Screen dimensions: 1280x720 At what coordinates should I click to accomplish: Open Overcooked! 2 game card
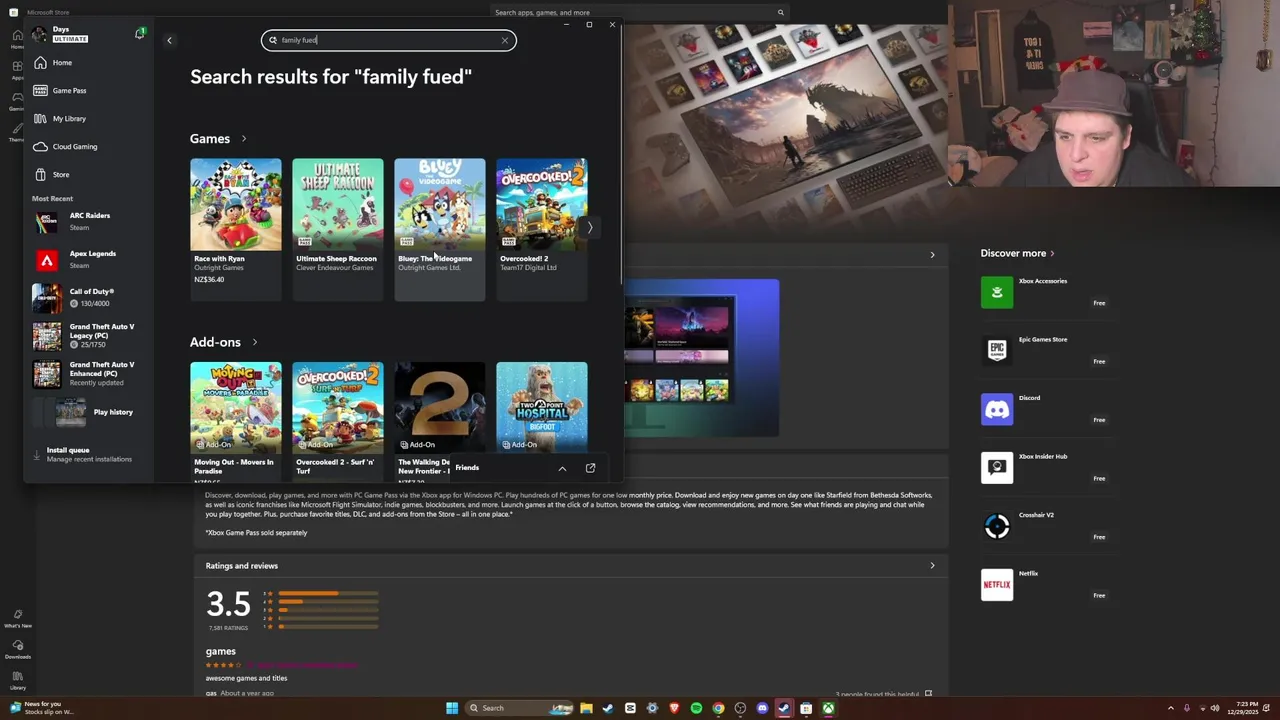pos(542,229)
